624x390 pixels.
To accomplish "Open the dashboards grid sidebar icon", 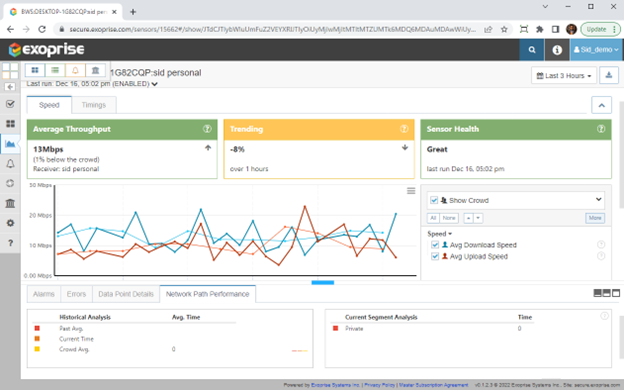I will [10, 124].
